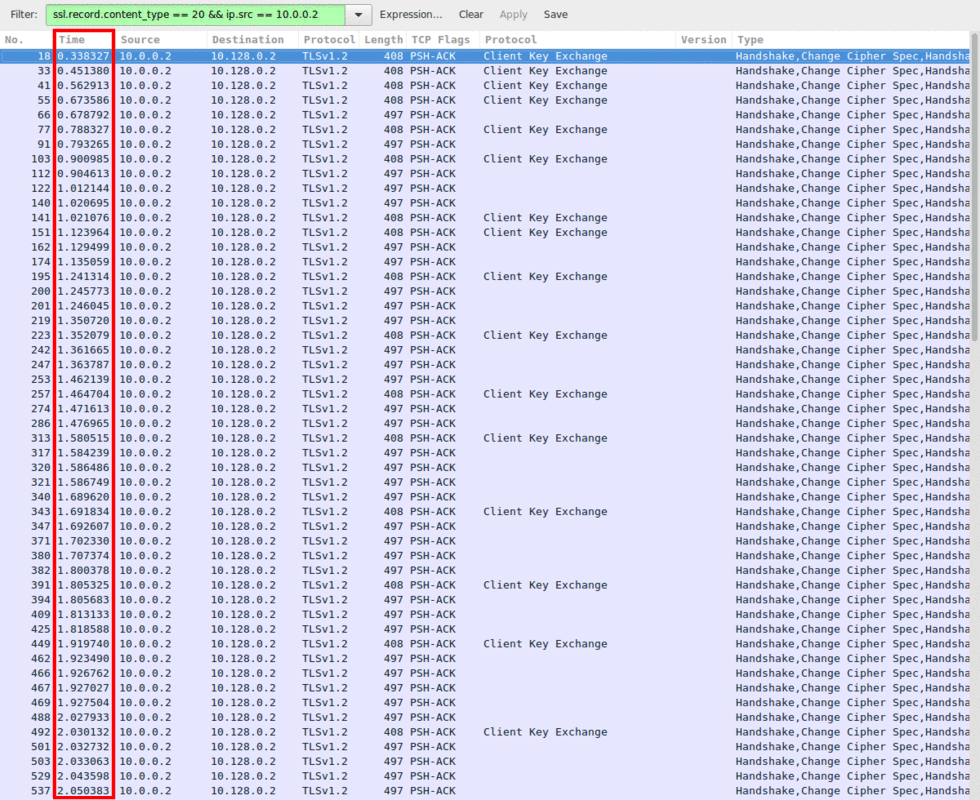
Task: Select packet 242 at time 1.361665
Action: click(485, 350)
